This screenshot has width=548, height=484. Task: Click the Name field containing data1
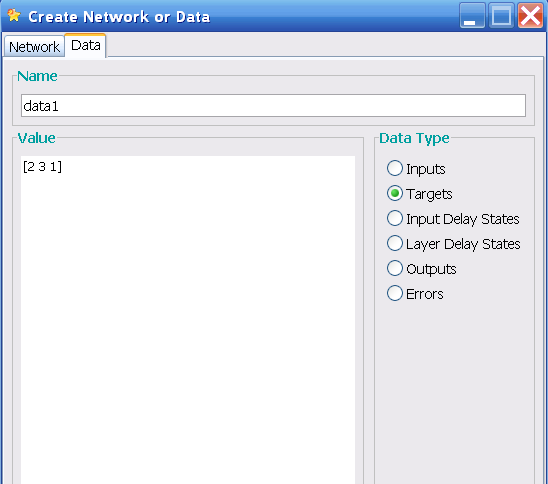(273, 106)
